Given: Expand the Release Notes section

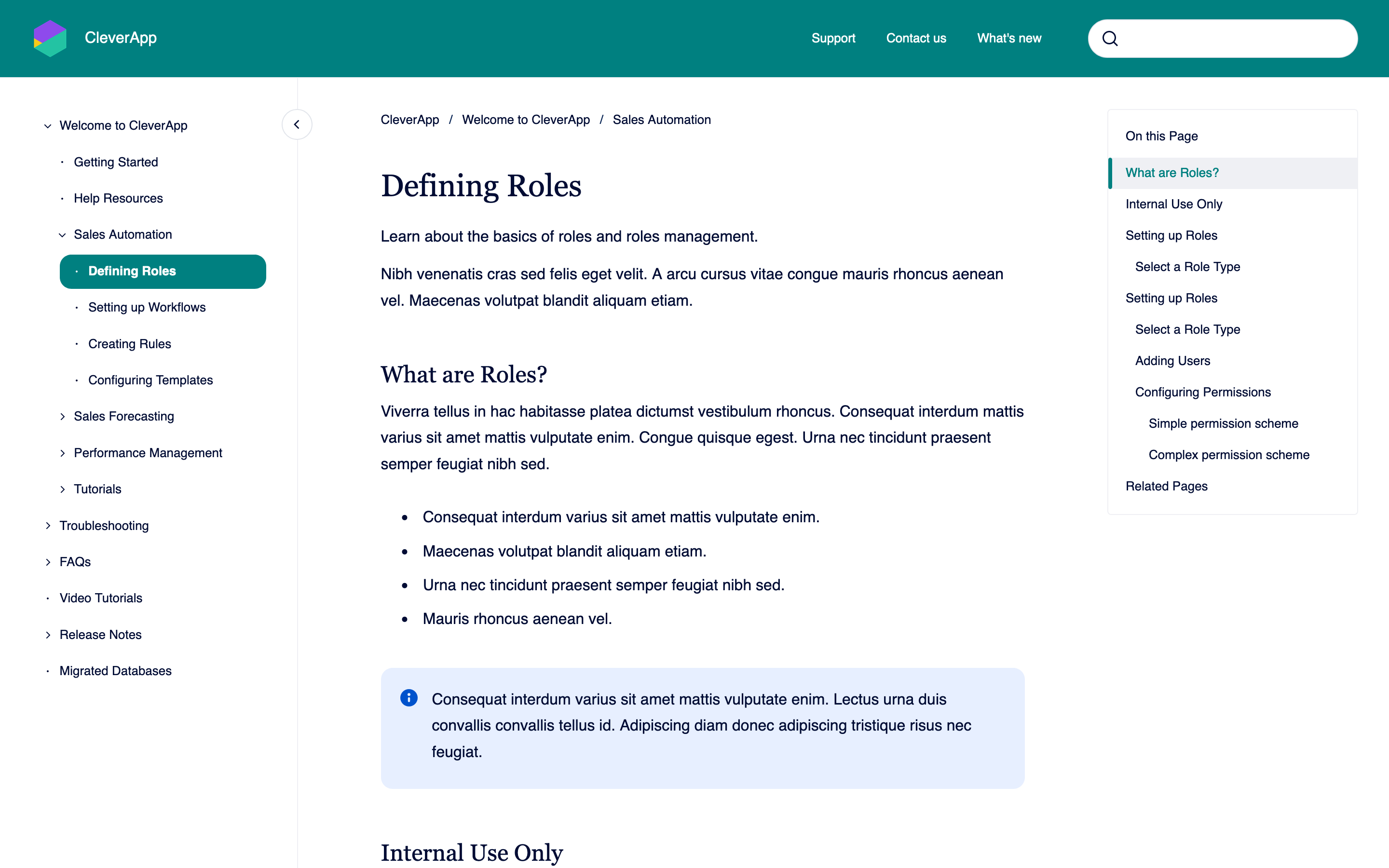Looking at the screenshot, I should (x=48, y=635).
